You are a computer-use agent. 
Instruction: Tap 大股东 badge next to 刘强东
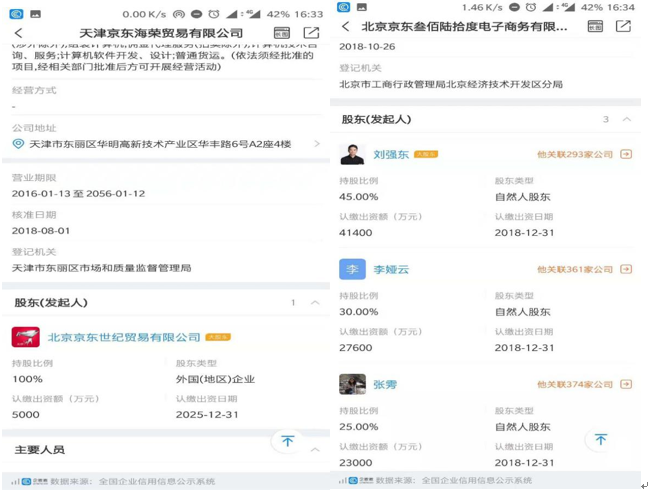click(x=426, y=154)
